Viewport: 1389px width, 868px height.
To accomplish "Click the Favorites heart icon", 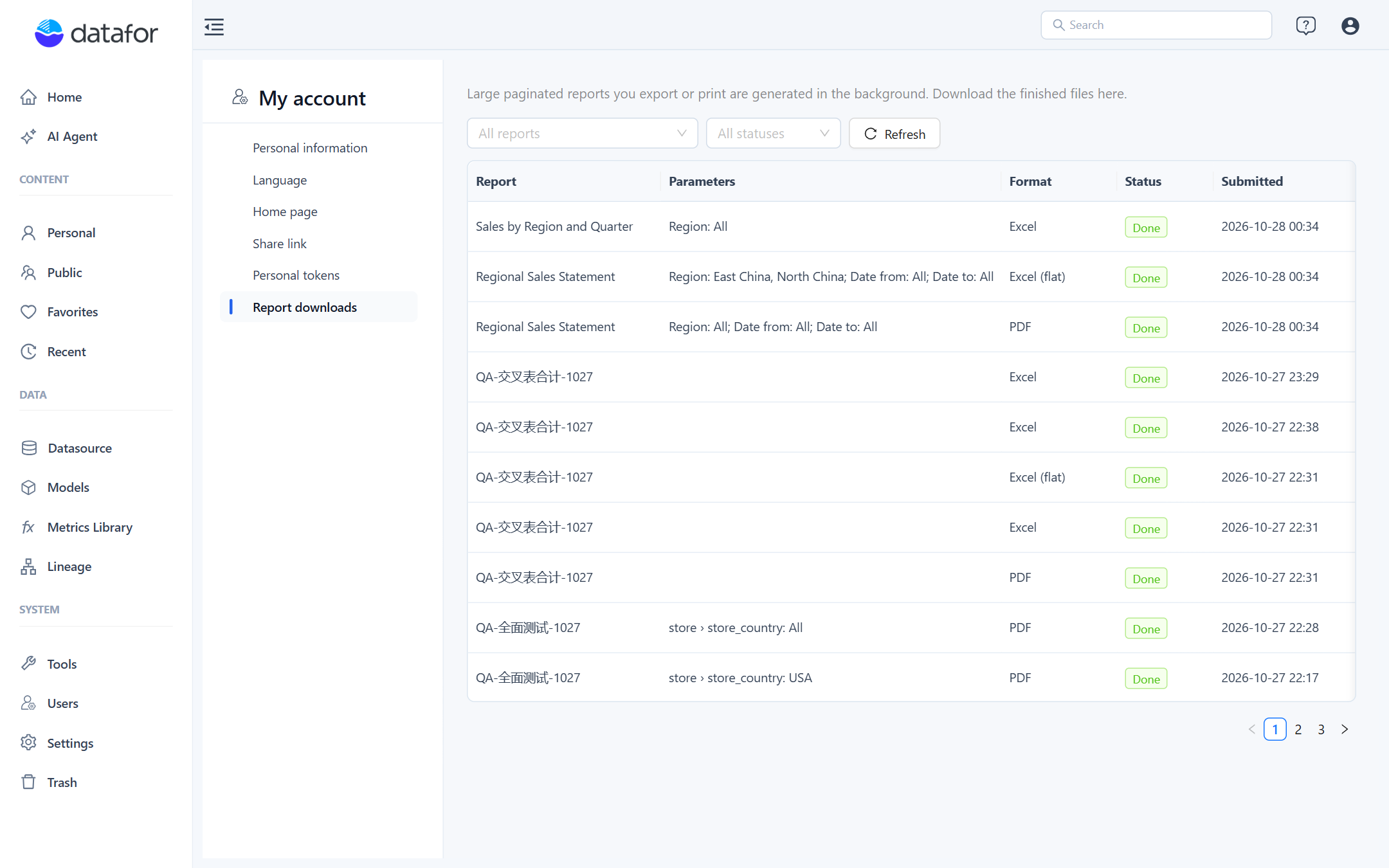I will pyautogui.click(x=28, y=312).
